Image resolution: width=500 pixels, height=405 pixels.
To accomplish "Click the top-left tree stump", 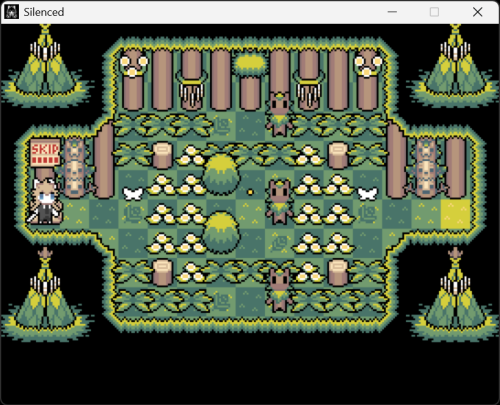I will (x=162, y=156).
